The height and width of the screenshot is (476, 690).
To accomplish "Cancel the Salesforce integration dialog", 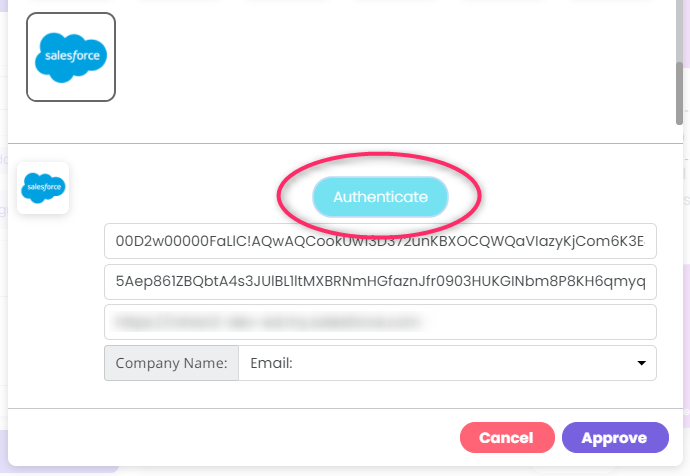I will pyautogui.click(x=507, y=438).
